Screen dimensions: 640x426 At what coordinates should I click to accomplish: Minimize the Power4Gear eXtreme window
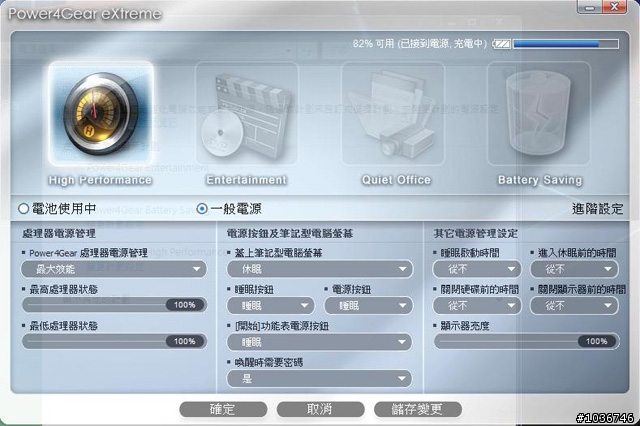pyautogui.click(x=590, y=7)
